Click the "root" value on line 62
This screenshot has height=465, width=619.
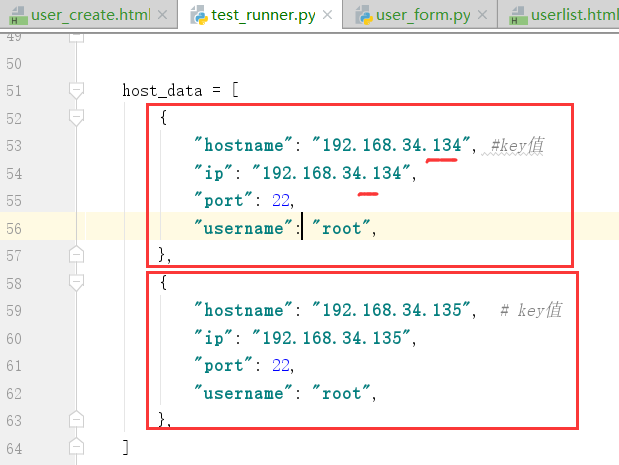click(341, 393)
